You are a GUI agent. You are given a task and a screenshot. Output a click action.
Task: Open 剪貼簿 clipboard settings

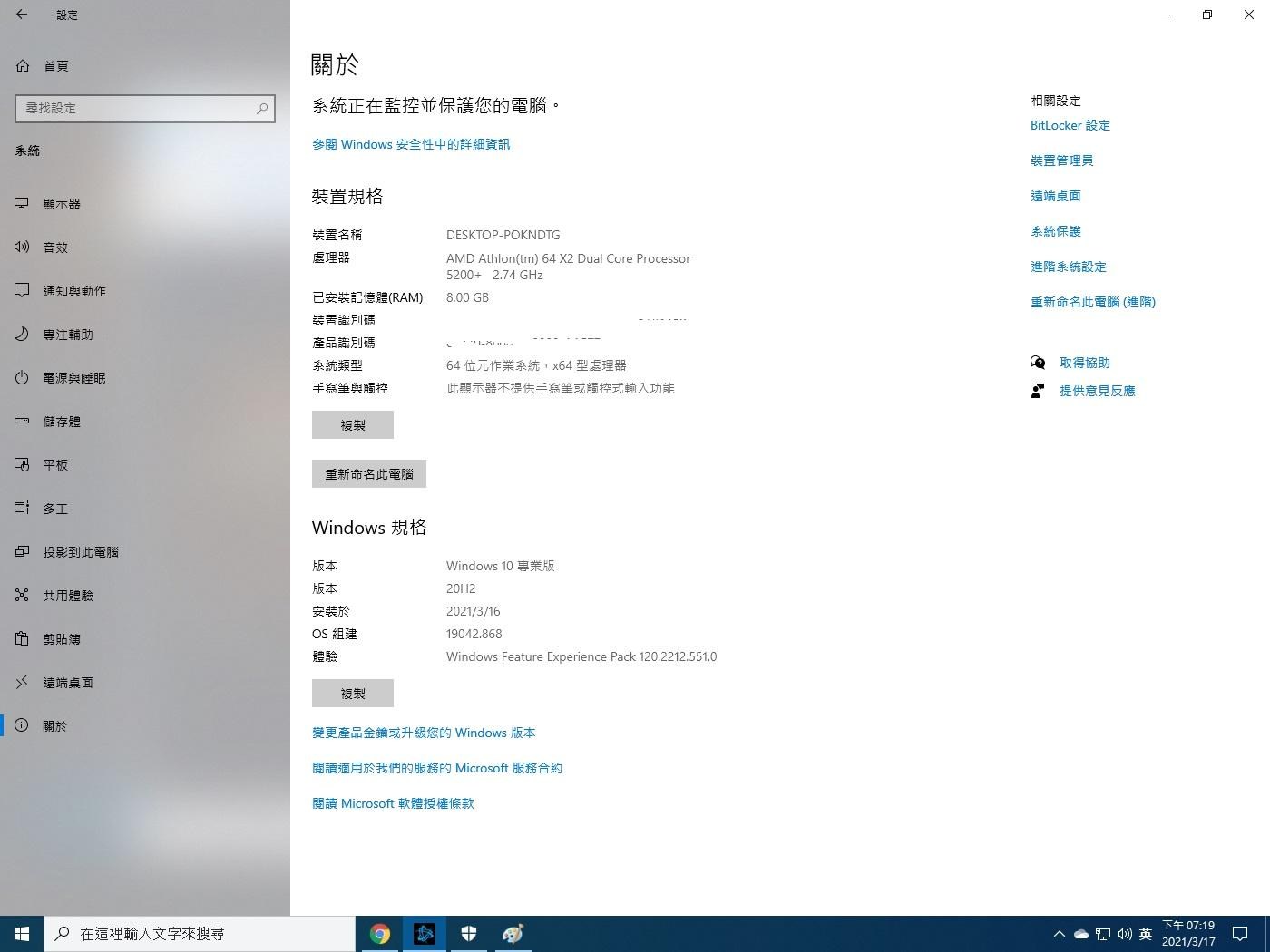(62, 638)
